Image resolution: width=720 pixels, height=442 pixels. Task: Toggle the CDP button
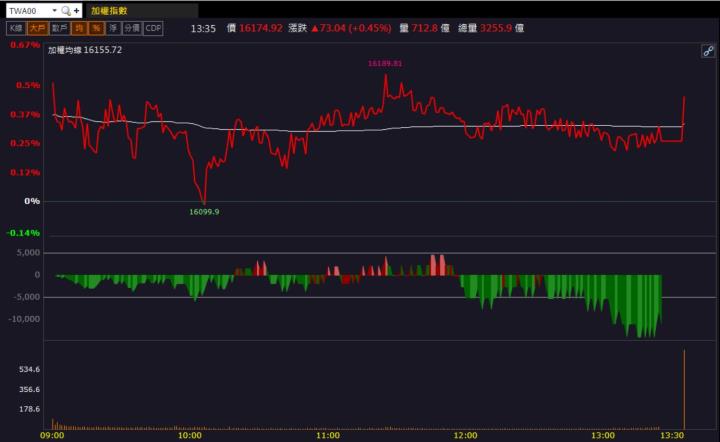[x=153, y=28]
